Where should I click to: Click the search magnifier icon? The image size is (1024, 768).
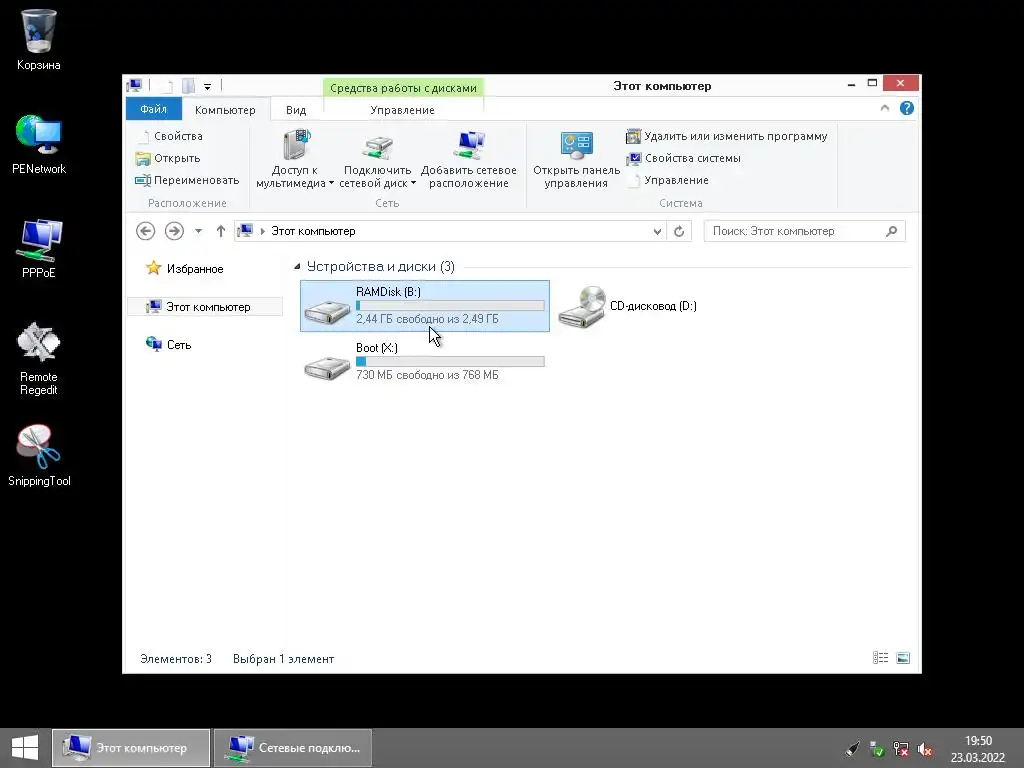(x=891, y=231)
